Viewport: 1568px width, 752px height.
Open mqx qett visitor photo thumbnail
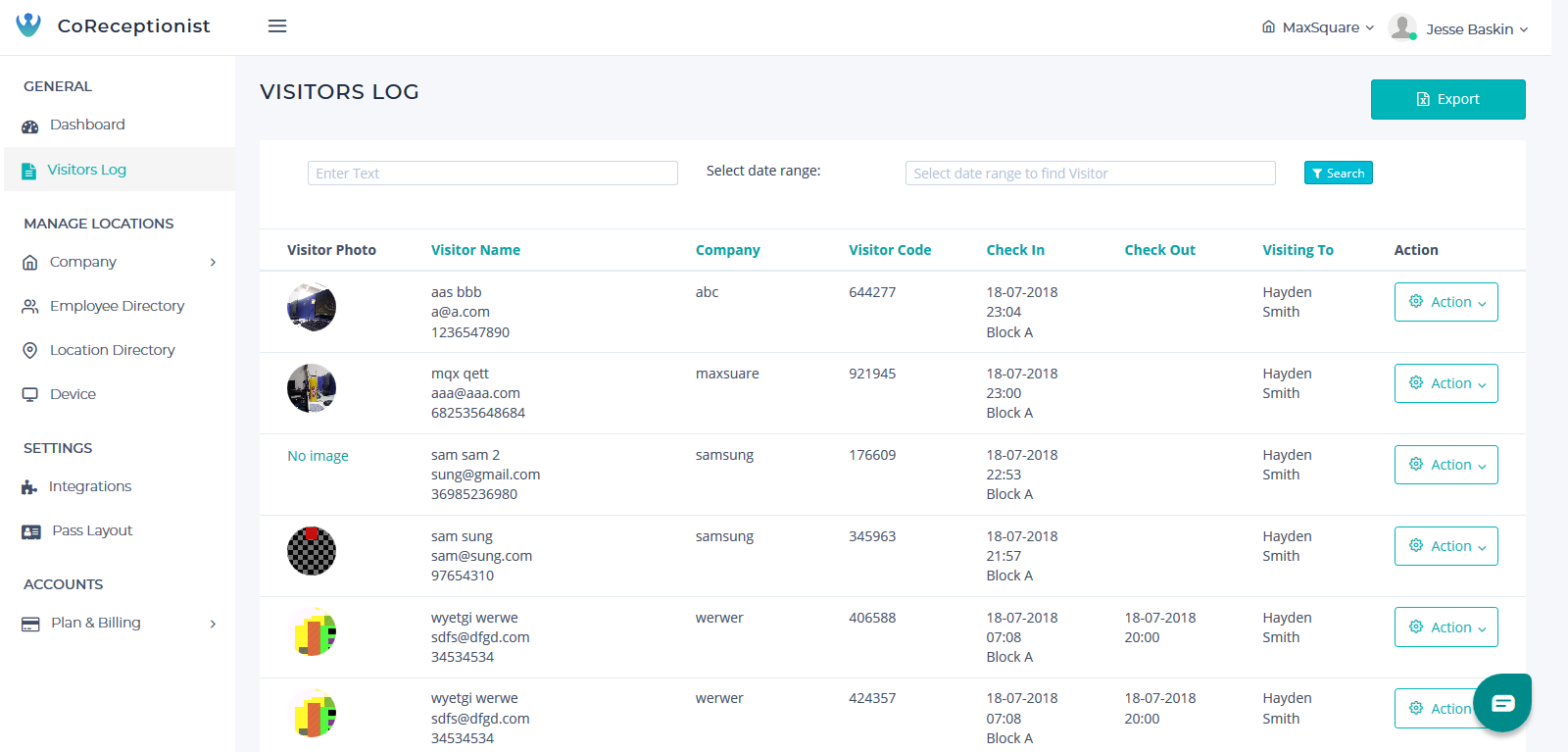pos(312,388)
